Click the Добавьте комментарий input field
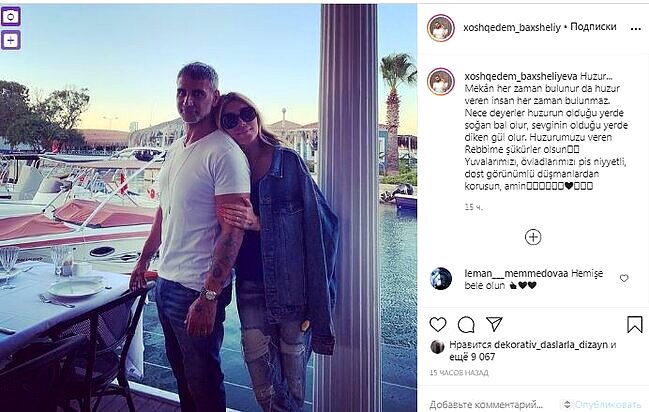The height and width of the screenshot is (412, 649). 486,405
